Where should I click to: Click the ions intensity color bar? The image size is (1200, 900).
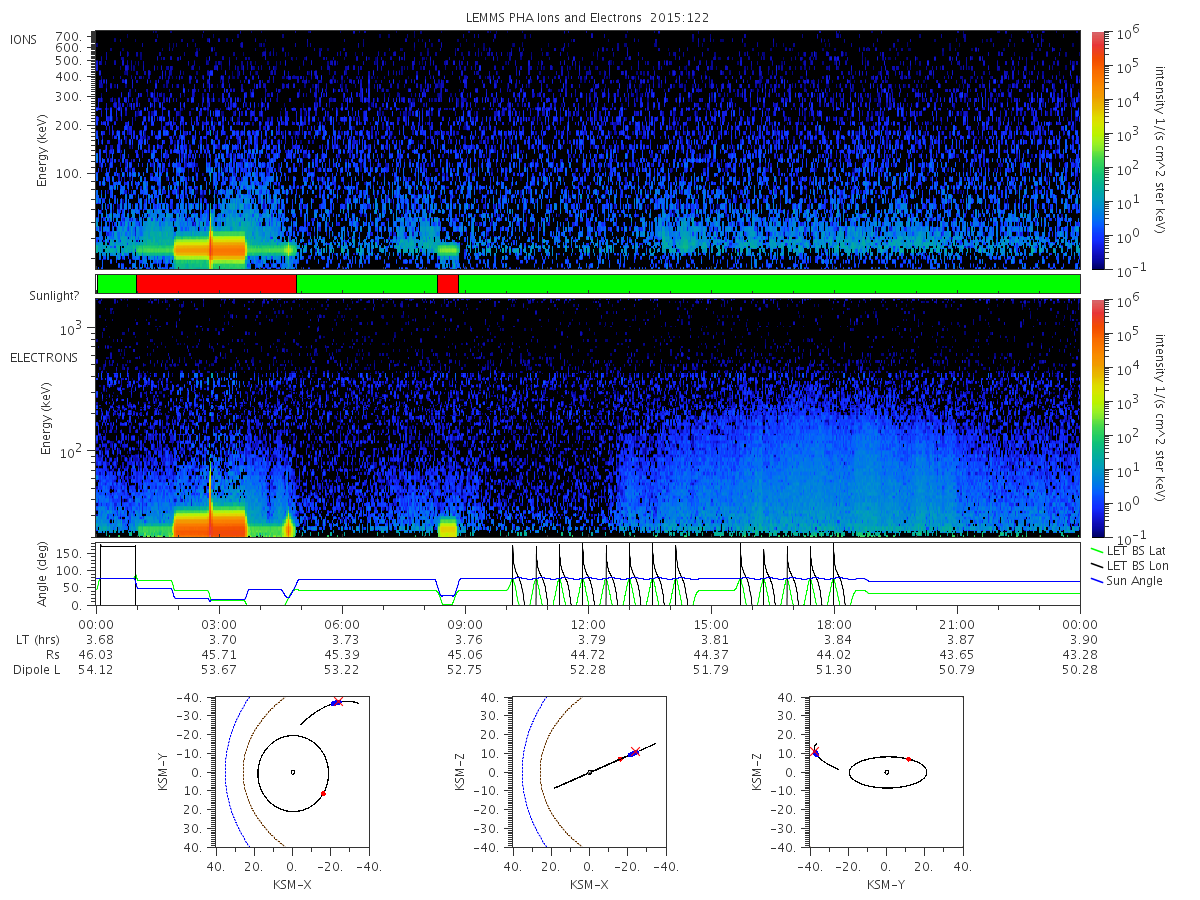click(1098, 150)
